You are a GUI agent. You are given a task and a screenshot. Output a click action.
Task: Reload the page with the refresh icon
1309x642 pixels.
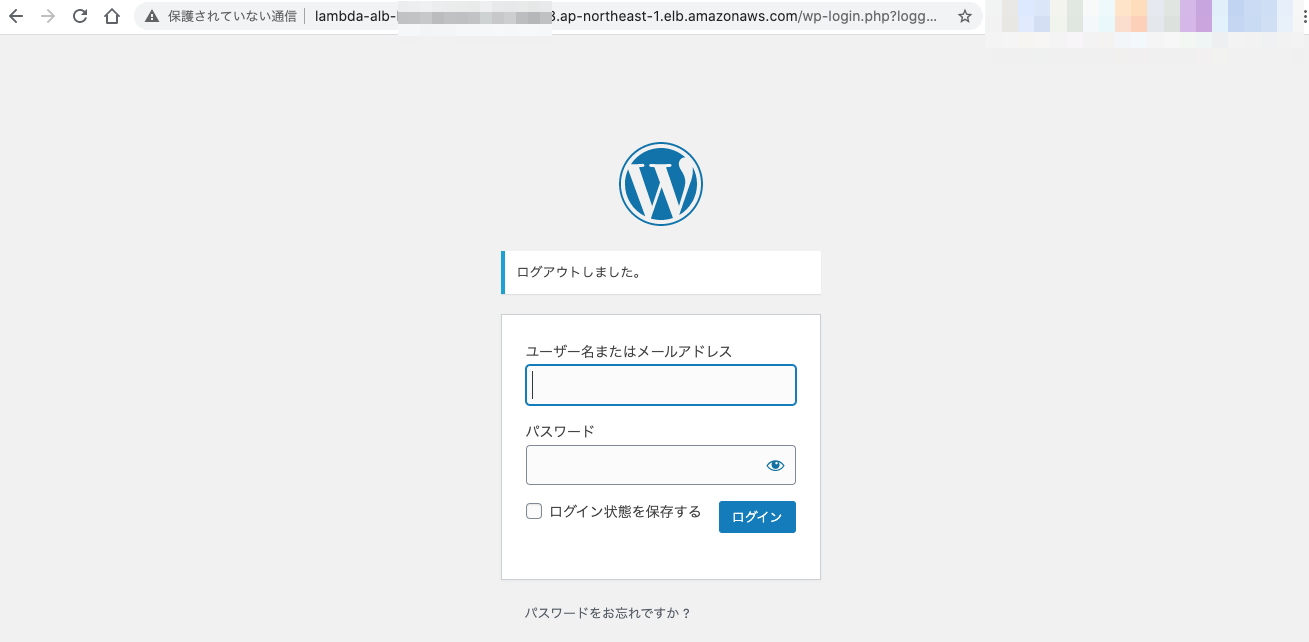[x=80, y=16]
